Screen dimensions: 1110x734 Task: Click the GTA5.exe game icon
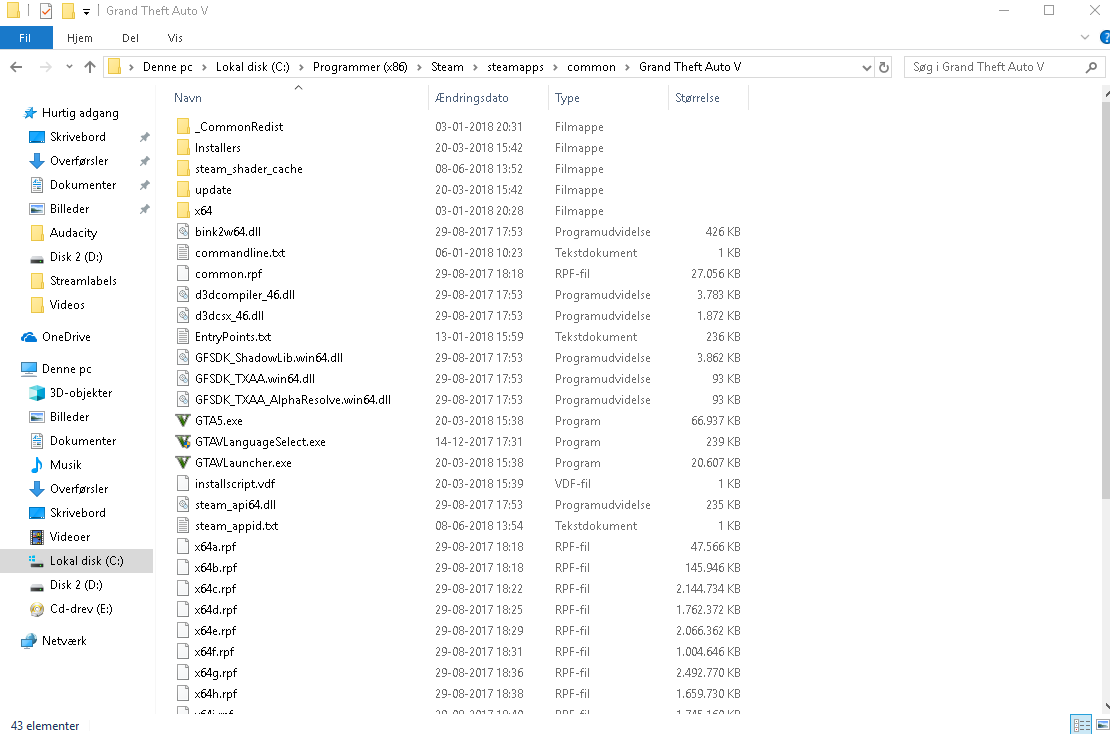[x=183, y=420]
